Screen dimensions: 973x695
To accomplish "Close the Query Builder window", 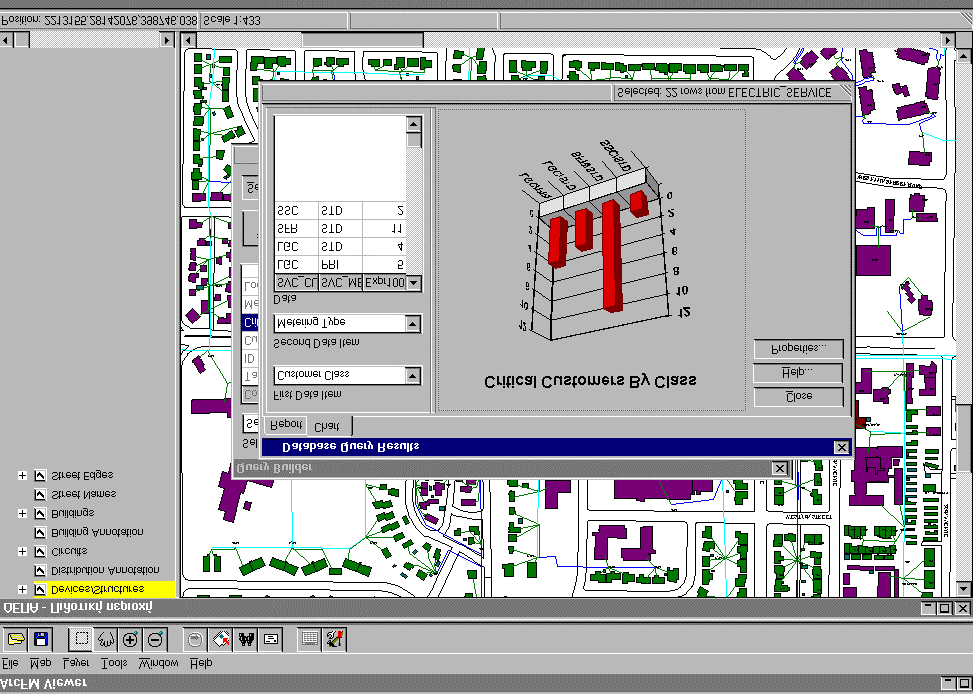I will pos(780,469).
